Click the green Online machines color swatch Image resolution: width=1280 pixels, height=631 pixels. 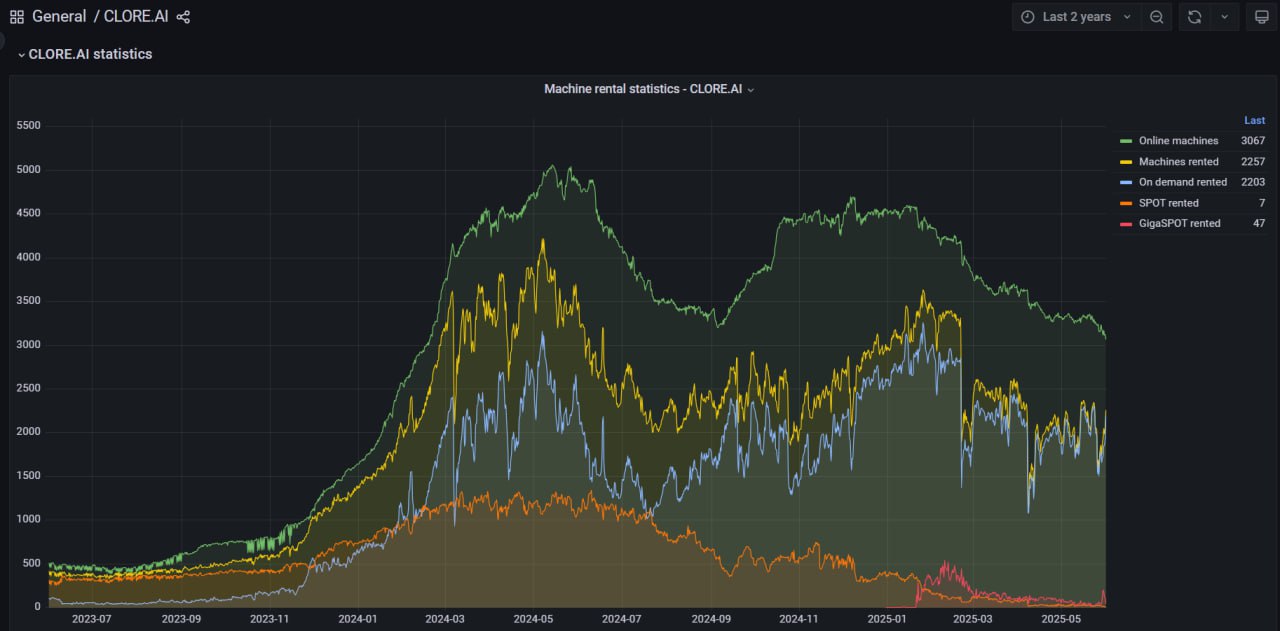click(1126, 141)
